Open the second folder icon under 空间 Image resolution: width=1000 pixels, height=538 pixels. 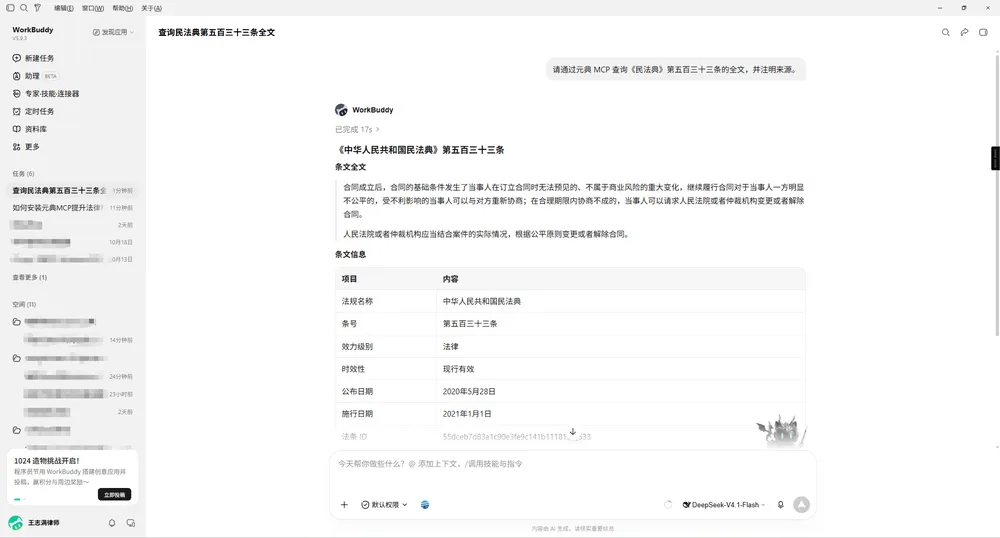[x=17, y=358]
